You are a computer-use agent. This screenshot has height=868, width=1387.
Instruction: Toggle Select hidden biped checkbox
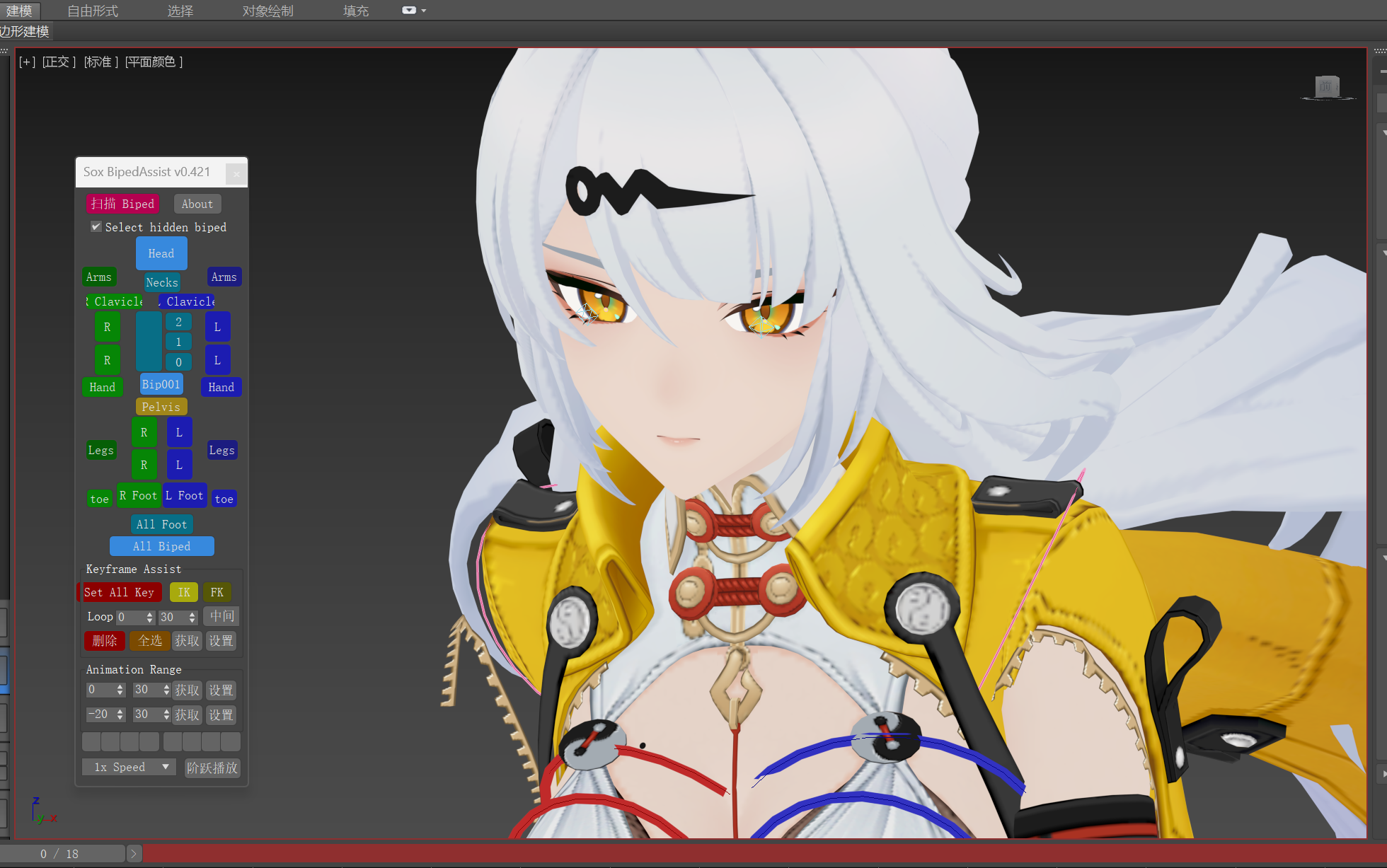(96, 226)
